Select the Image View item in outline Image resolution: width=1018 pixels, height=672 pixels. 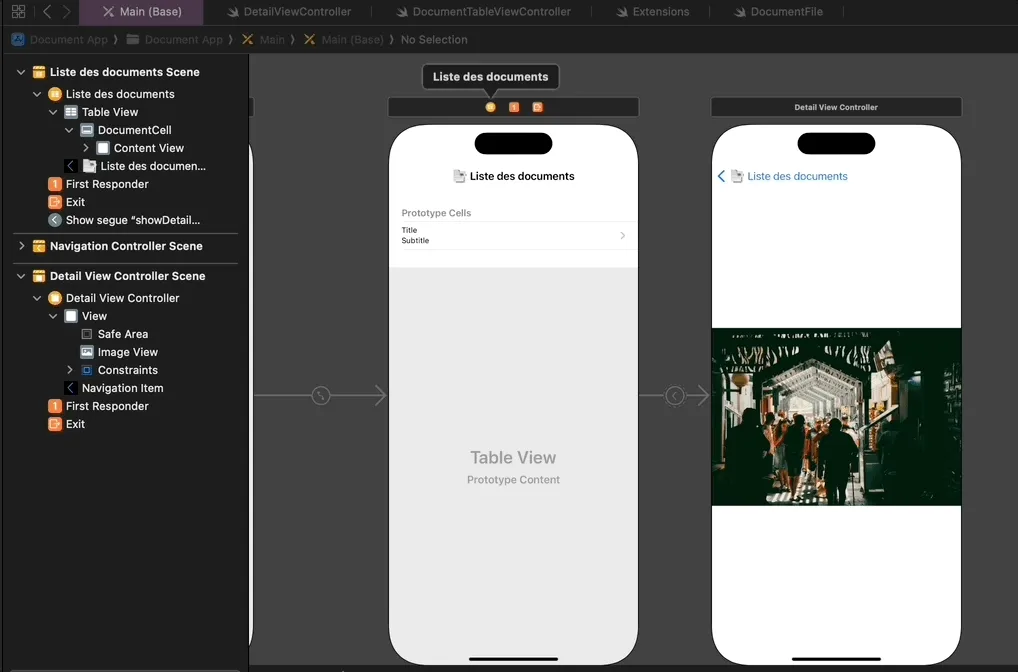[x=127, y=352]
